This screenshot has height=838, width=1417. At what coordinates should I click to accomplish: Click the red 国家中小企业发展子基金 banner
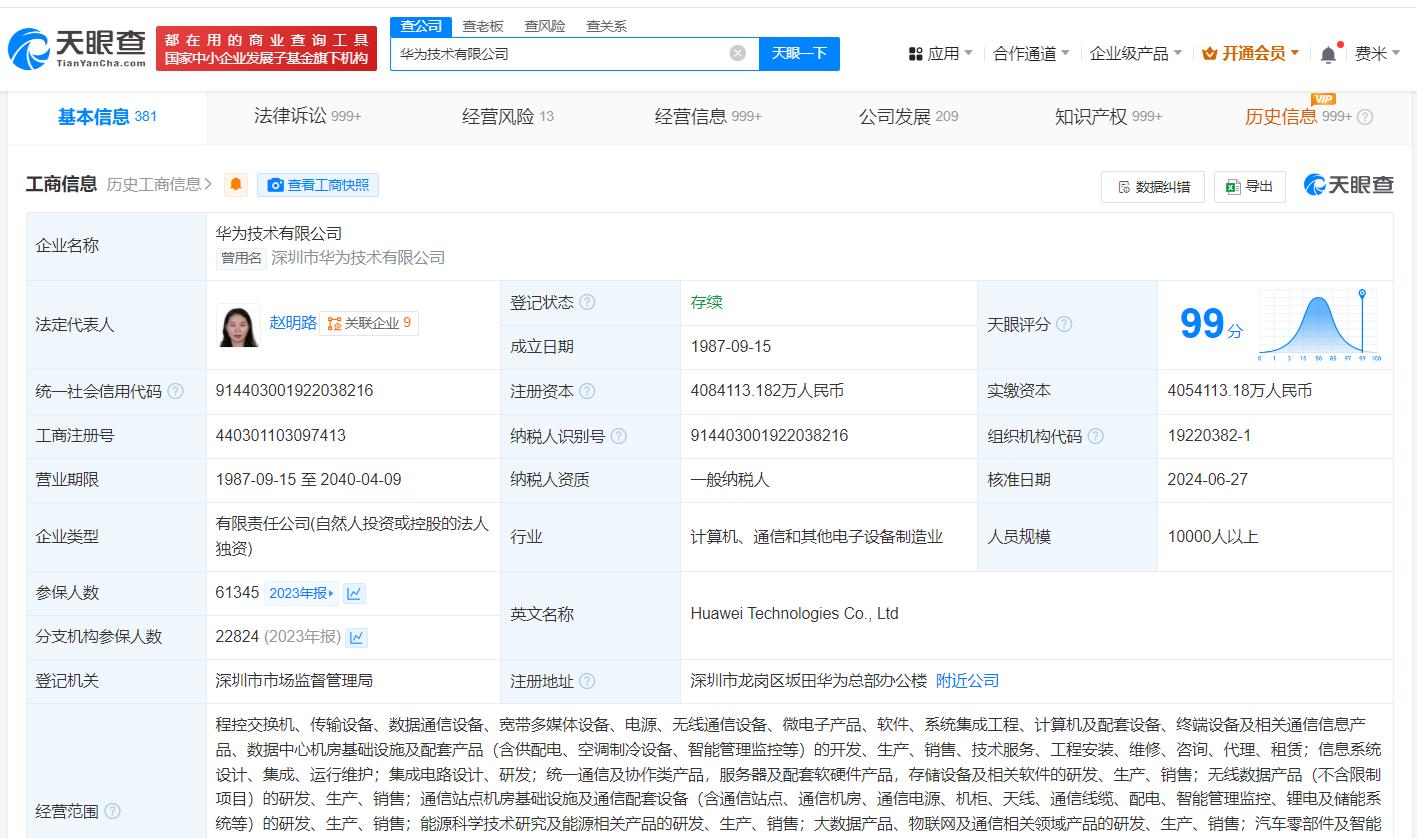coord(267,49)
